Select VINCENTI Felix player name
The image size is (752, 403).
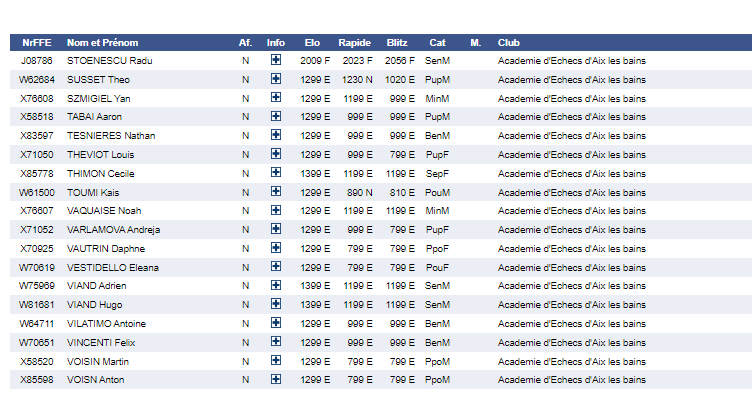[101, 342]
